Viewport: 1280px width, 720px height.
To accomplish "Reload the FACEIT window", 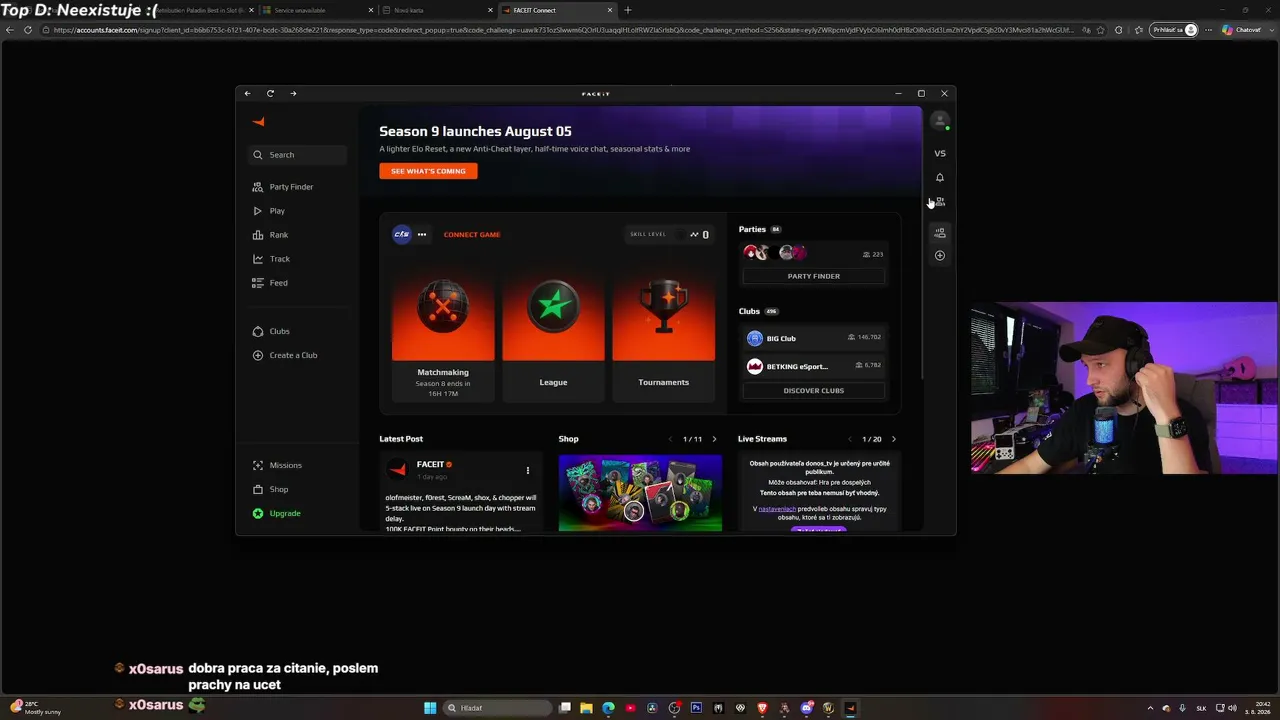I will [x=270, y=94].
